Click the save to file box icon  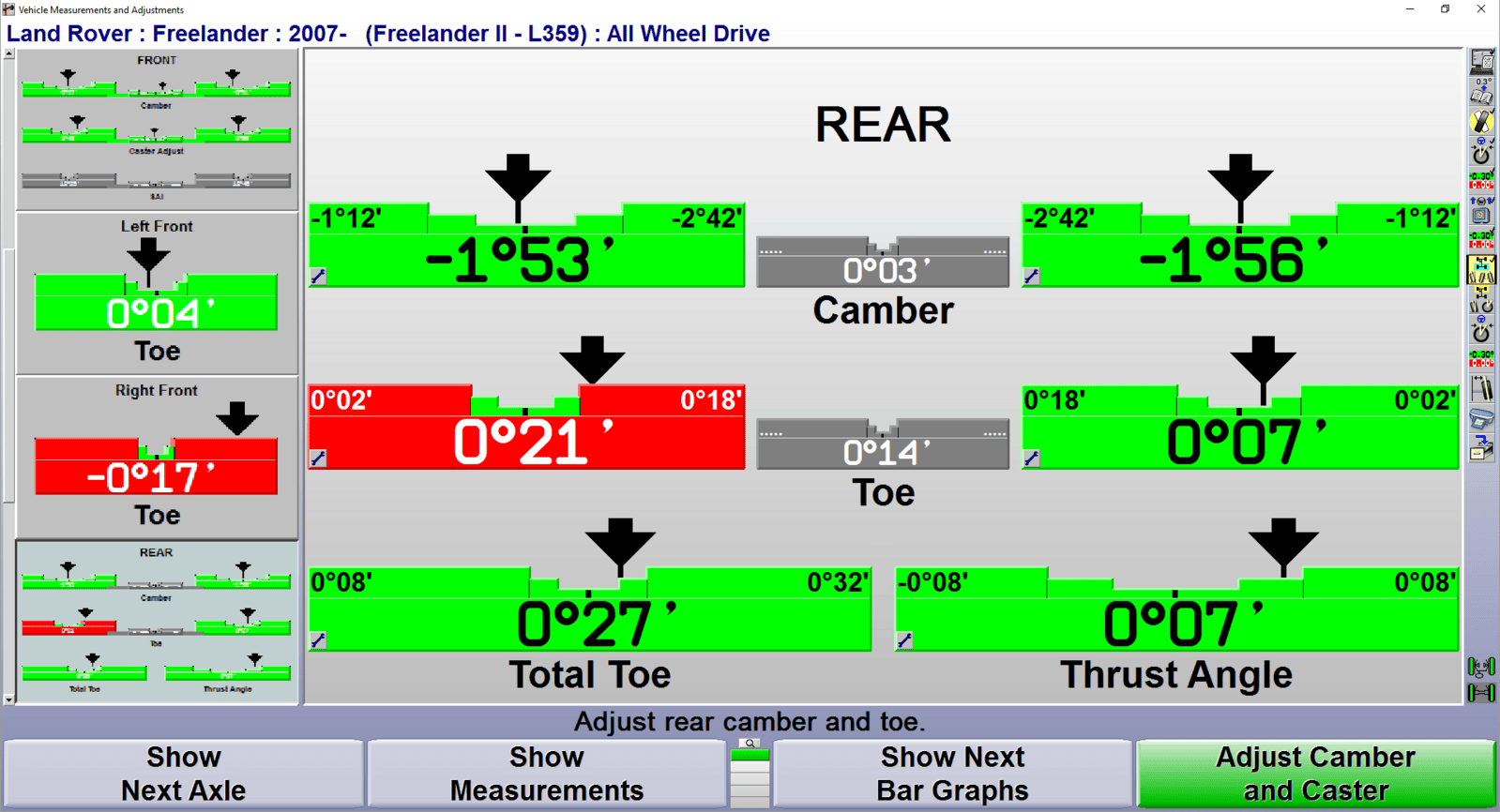pos(1481,448)
